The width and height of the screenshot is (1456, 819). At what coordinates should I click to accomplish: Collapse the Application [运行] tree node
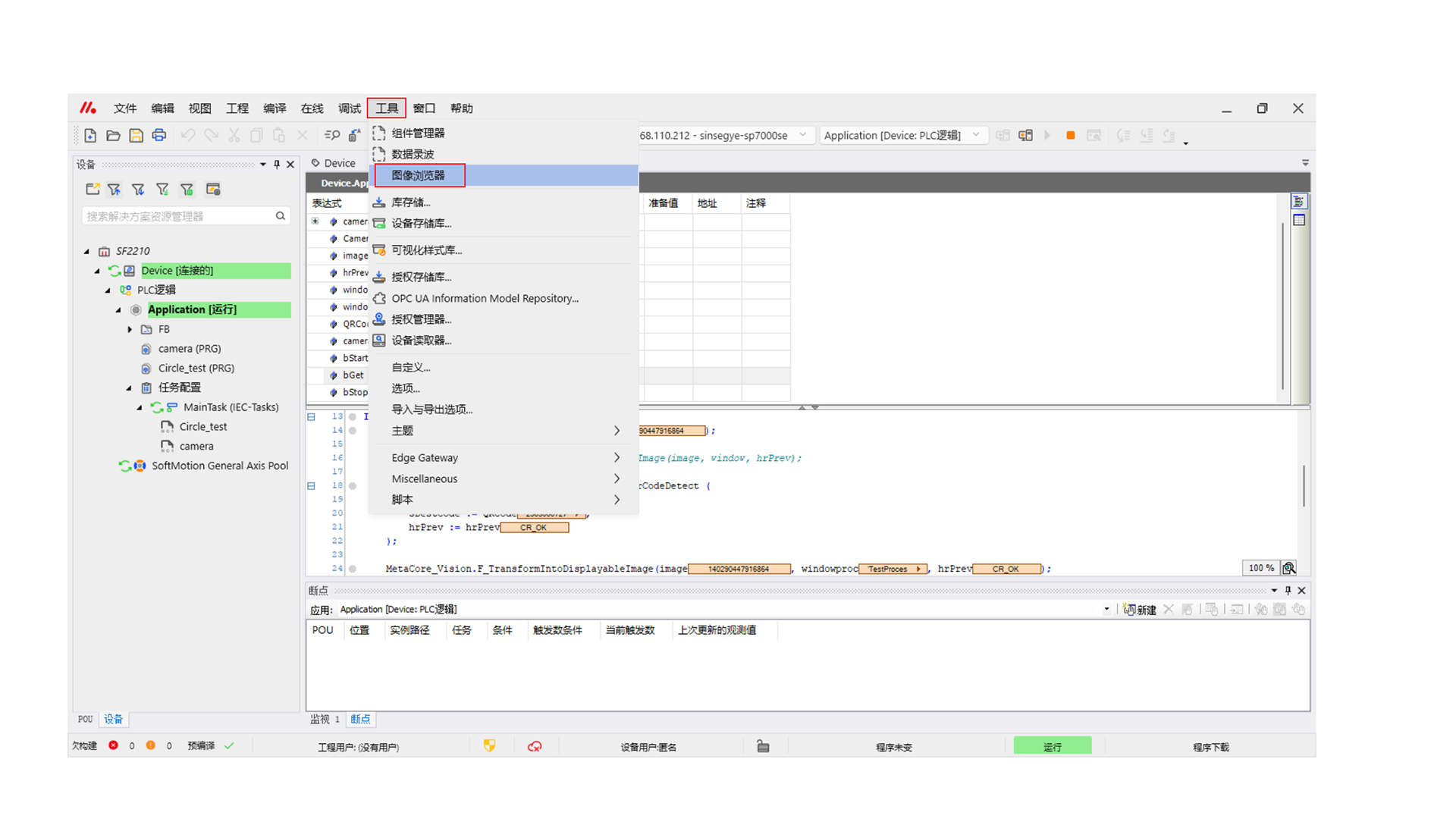(x=118, y=309)
